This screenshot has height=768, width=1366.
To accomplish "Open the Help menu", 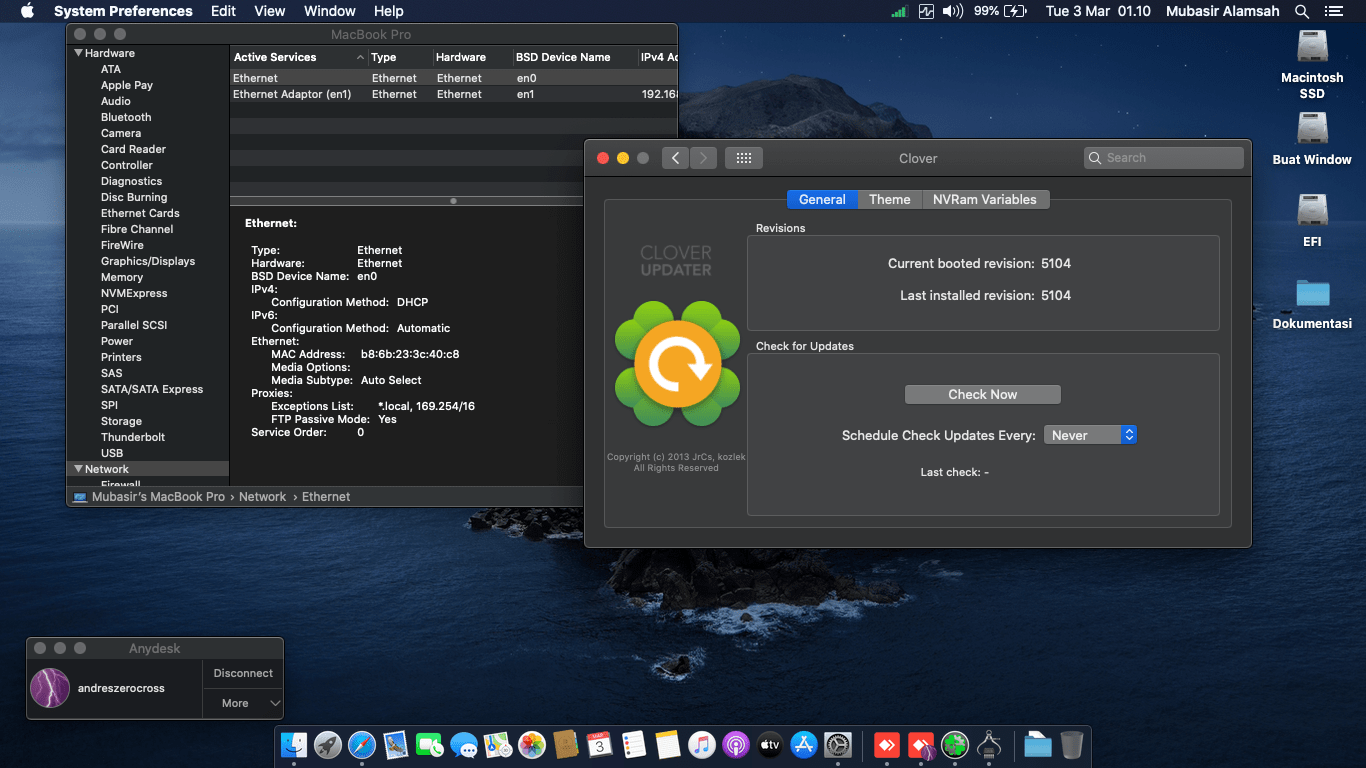I will click(x=388, y=11).
